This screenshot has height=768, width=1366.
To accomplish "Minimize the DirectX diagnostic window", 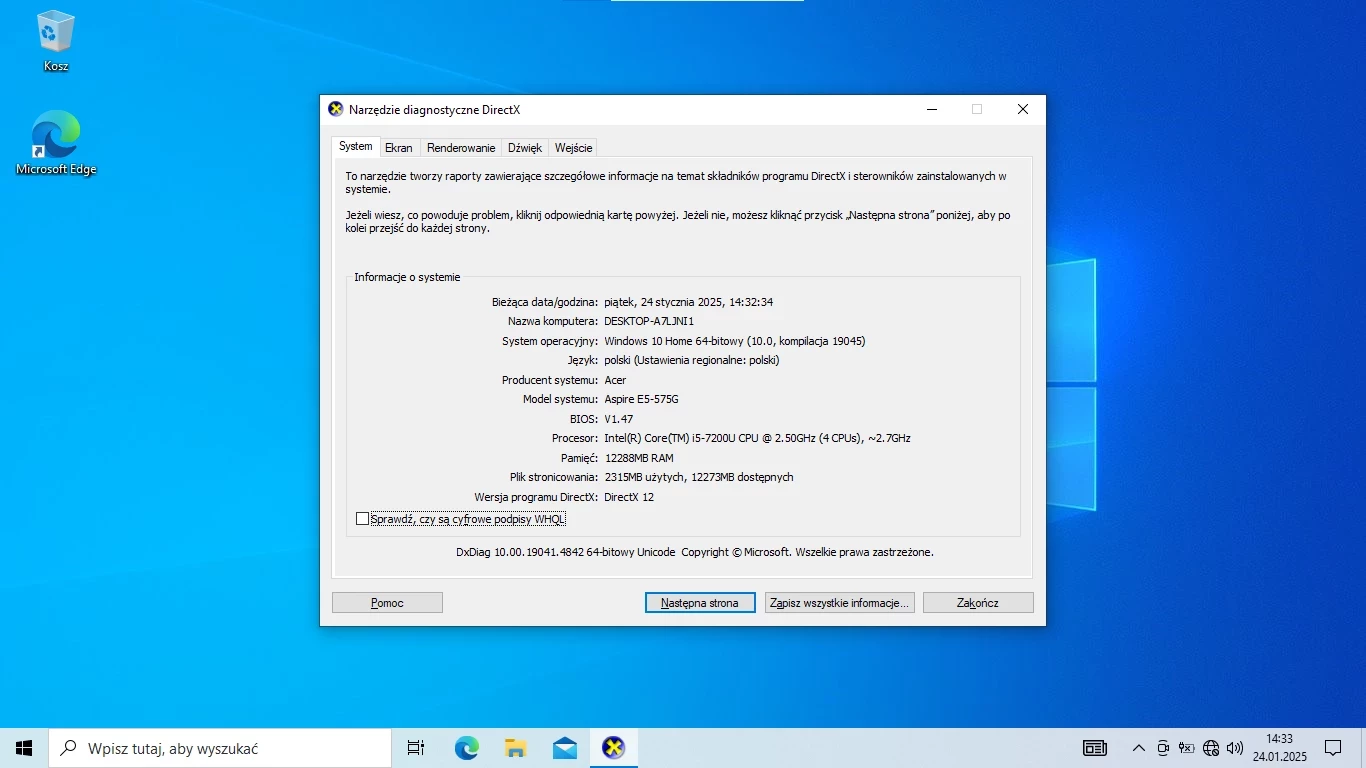I will pyautogui.click(x=932, y=110).
